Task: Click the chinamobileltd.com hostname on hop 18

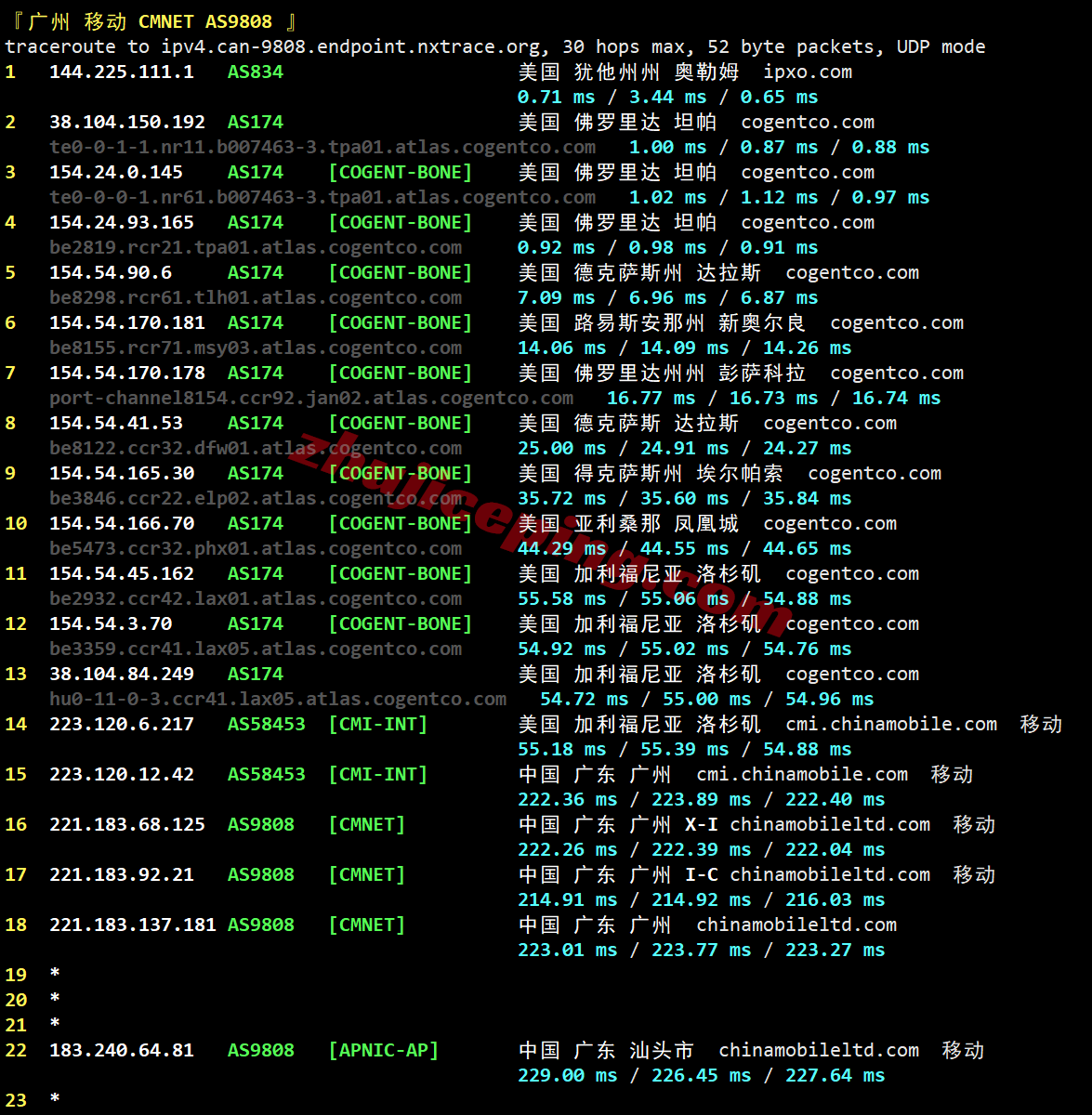Action: pyautogui.click(x=797, y=925)
